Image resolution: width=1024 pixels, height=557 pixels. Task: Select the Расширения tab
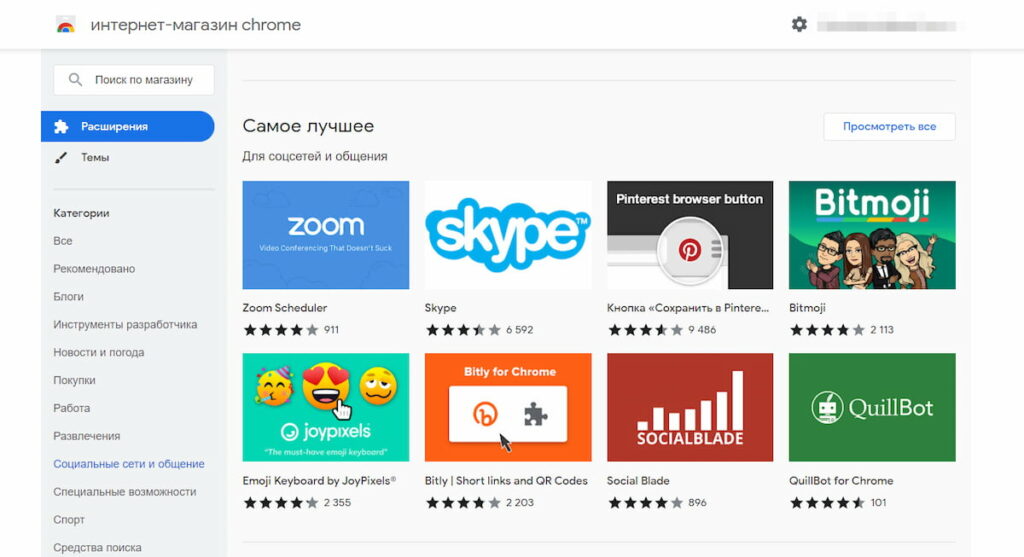tap(127, 127)
